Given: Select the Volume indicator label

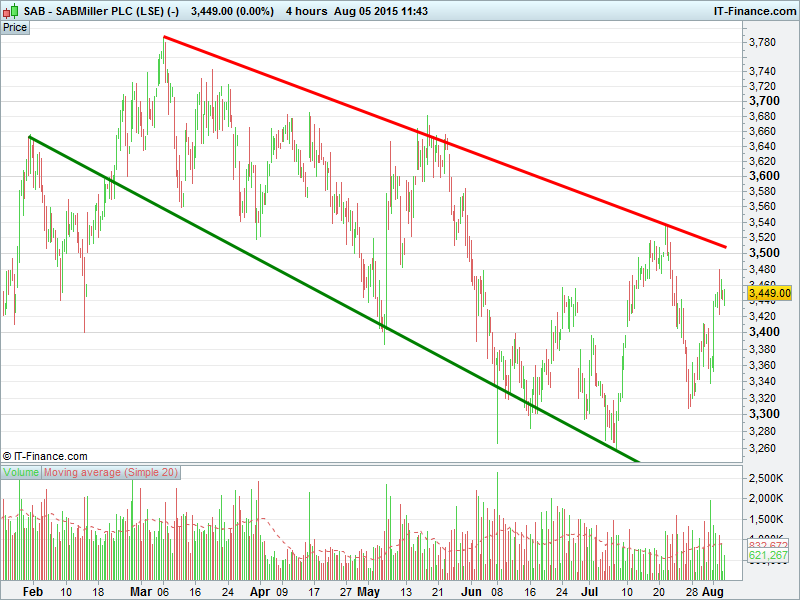Looking at the screenshot, I should coord(21,472).
